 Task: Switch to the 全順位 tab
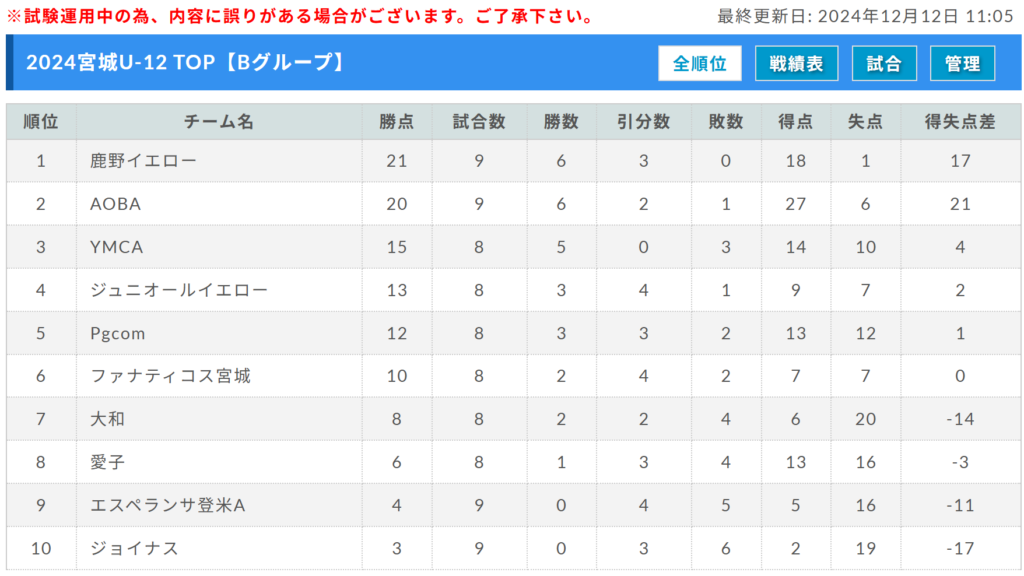coord(699,63)
